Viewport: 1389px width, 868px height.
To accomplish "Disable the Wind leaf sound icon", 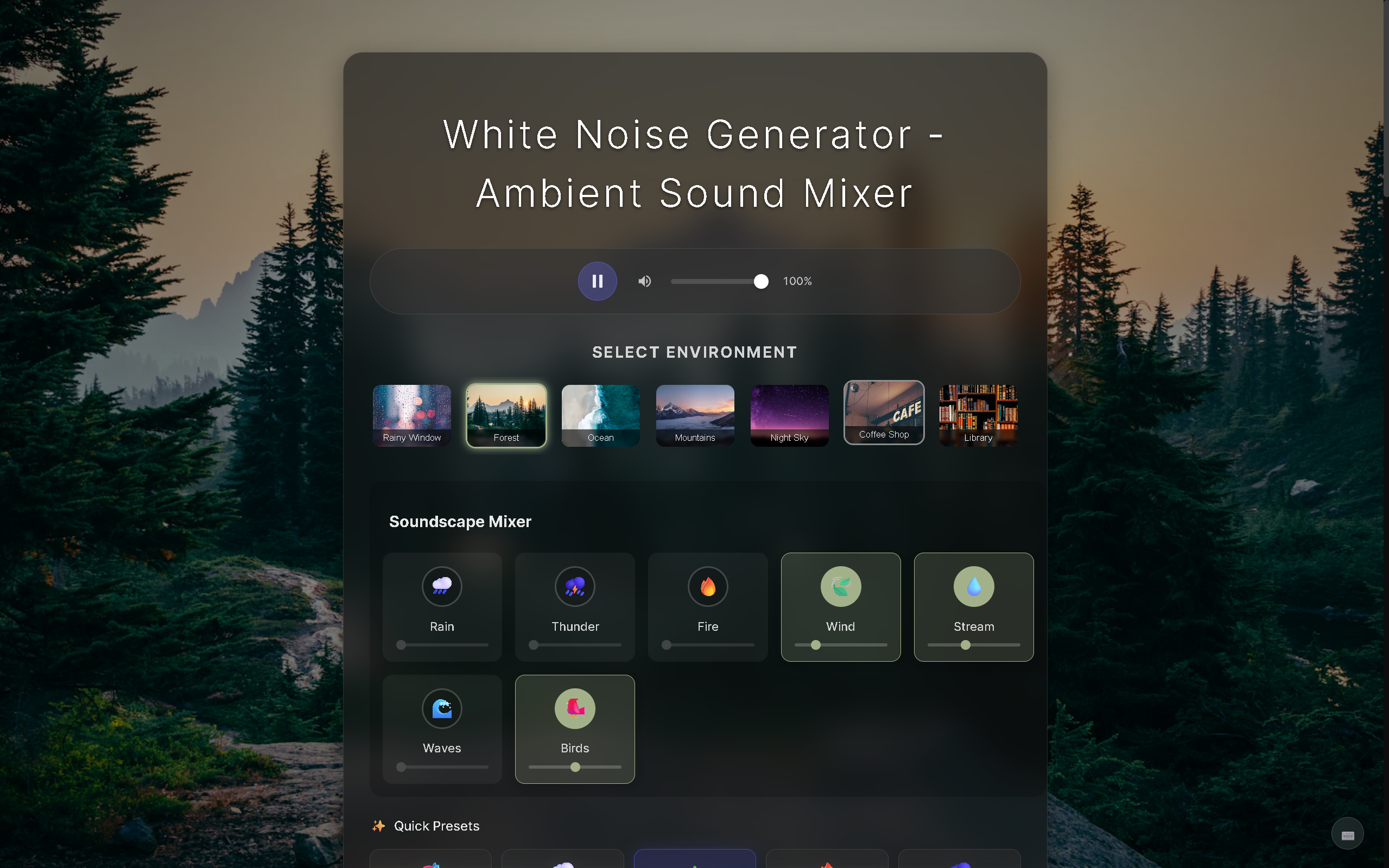I will click(840, 586).
